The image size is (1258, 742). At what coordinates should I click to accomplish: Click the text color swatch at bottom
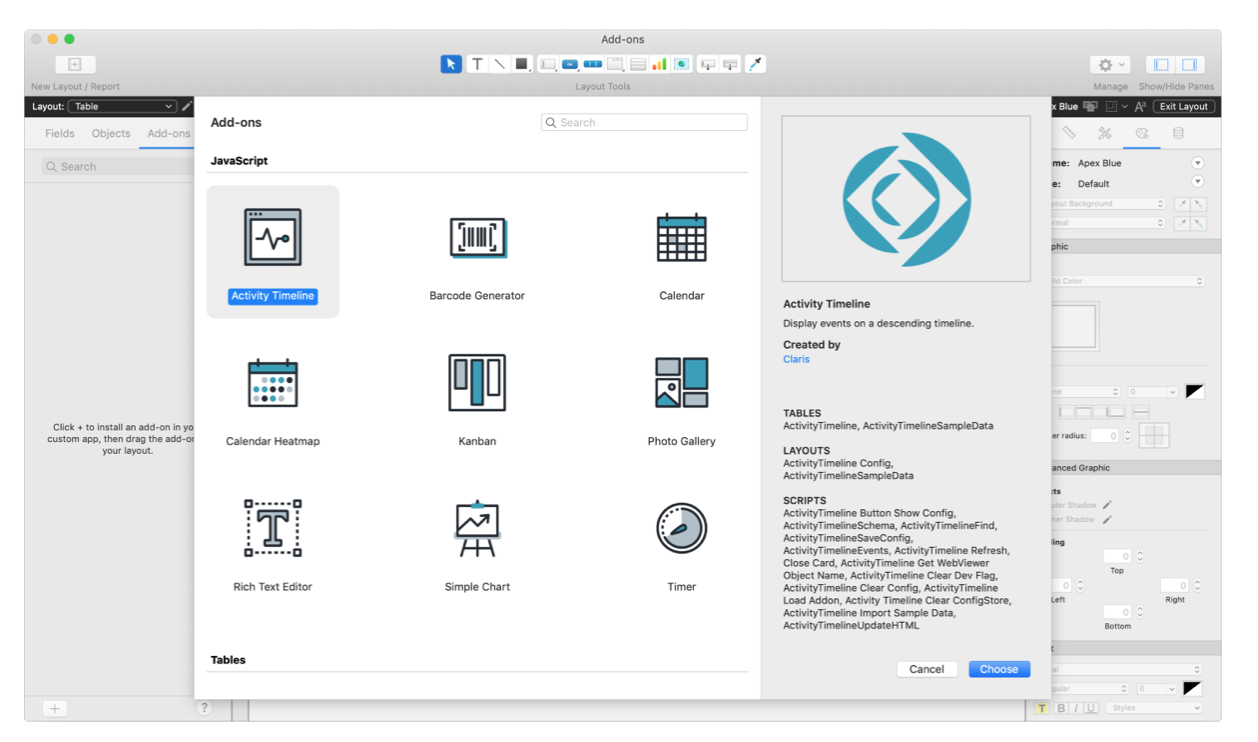coord(1192,689)
